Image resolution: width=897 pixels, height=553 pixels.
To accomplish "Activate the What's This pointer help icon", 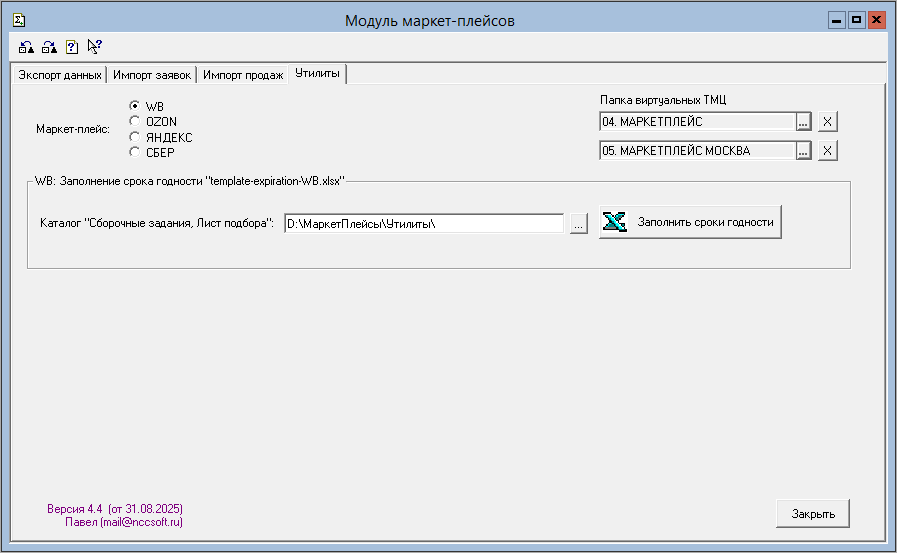I will pyautogui.click(x=95, y=46).
